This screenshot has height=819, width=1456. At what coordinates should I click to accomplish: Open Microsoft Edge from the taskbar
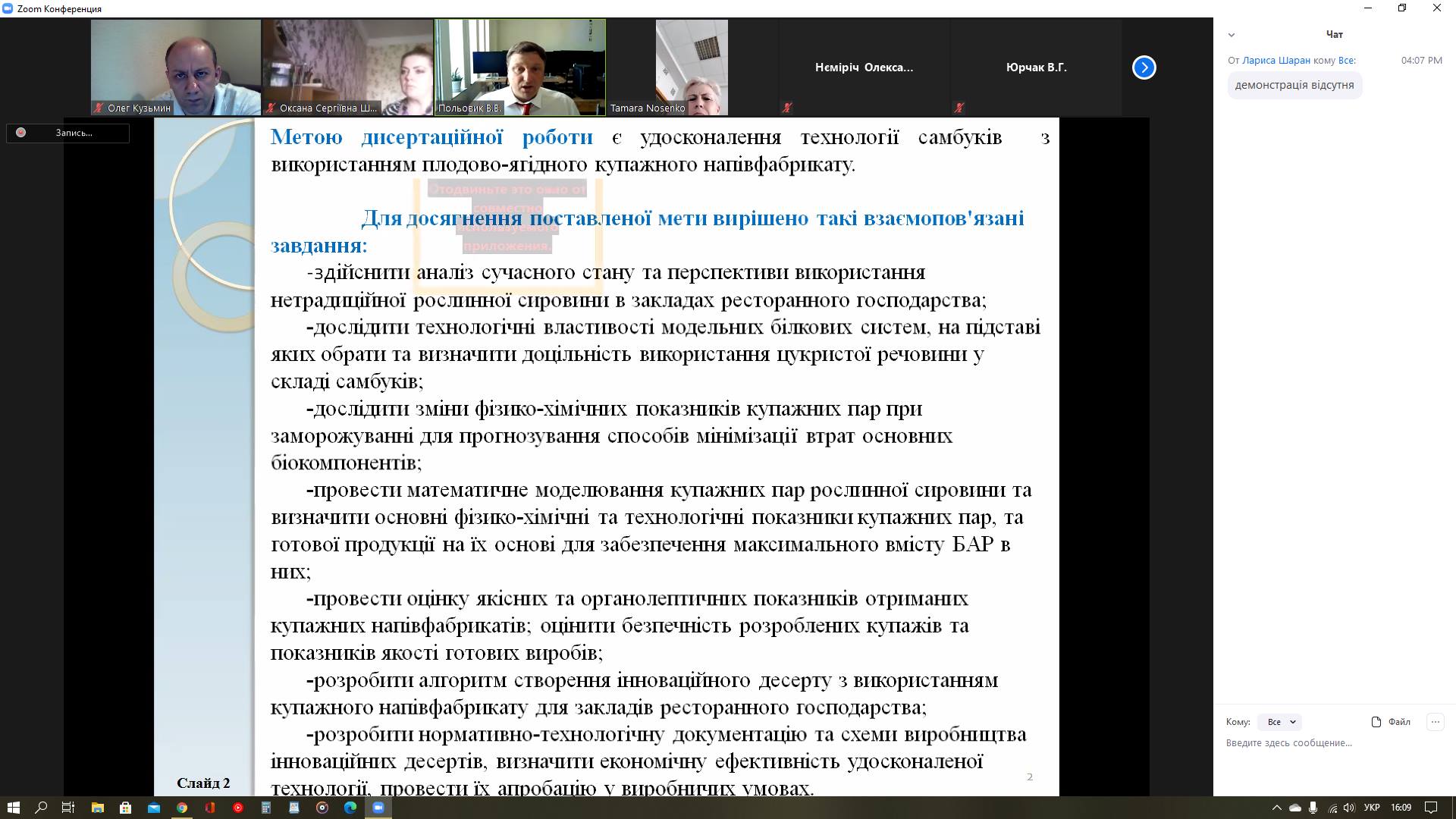(350, 808)
